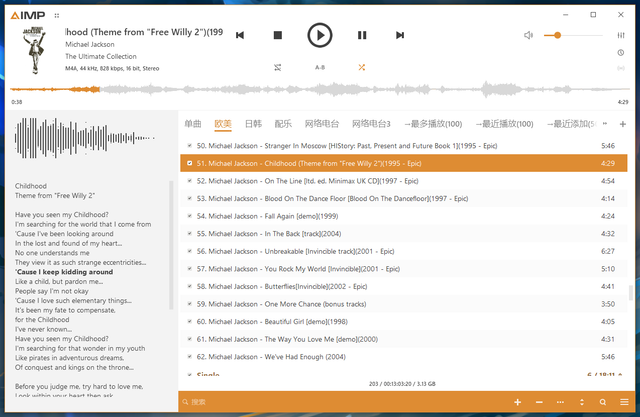Uncheck track 57 You Rock My World

pos(189,268)
